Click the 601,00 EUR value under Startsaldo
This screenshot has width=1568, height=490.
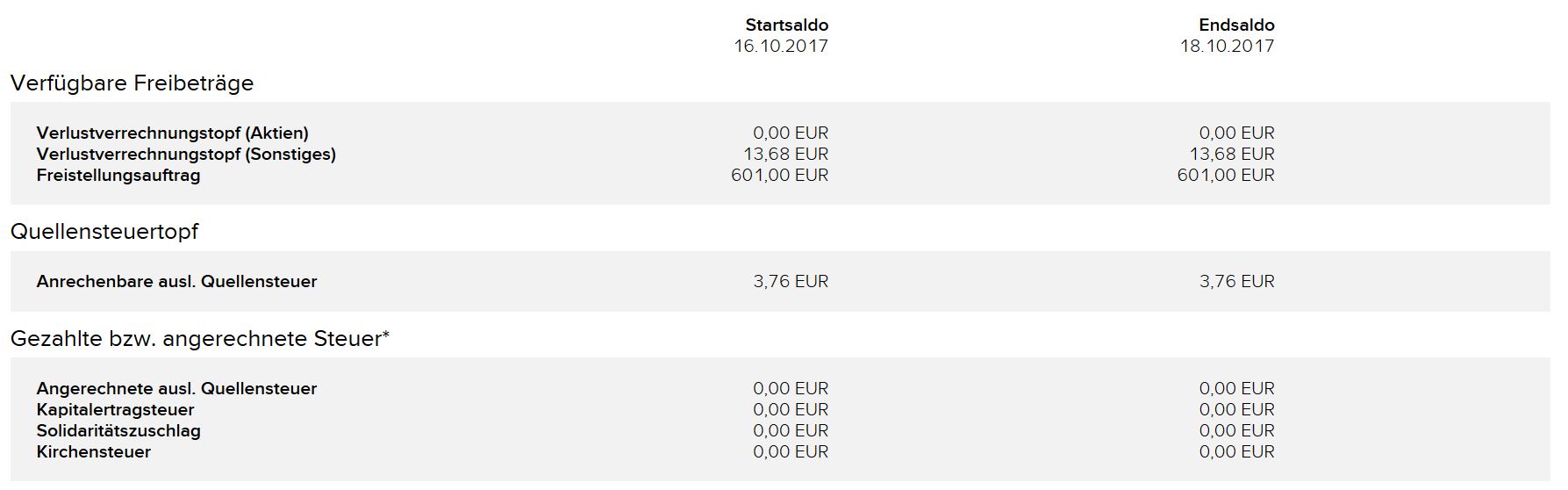click(779, 176)
